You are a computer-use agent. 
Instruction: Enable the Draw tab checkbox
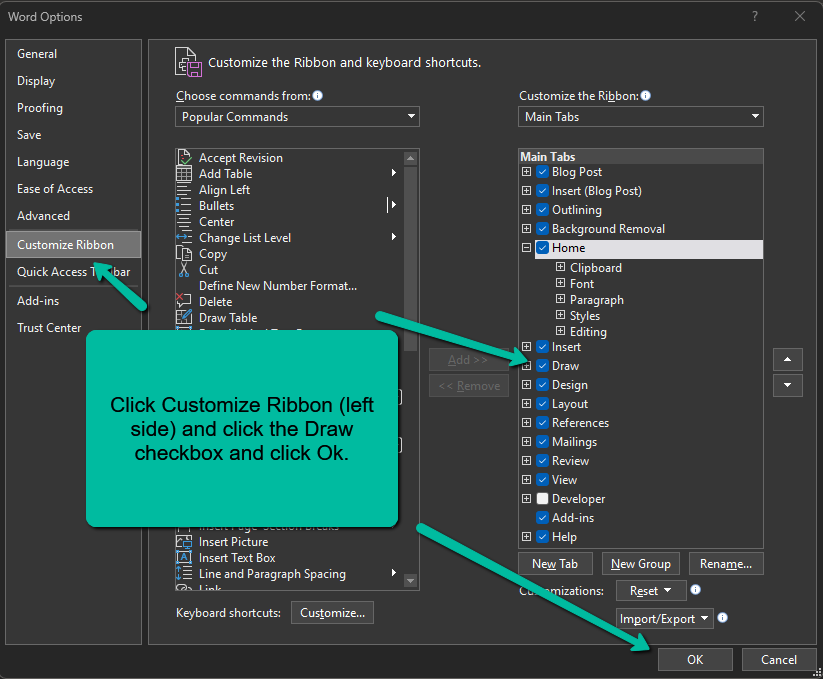click(543, 366)
